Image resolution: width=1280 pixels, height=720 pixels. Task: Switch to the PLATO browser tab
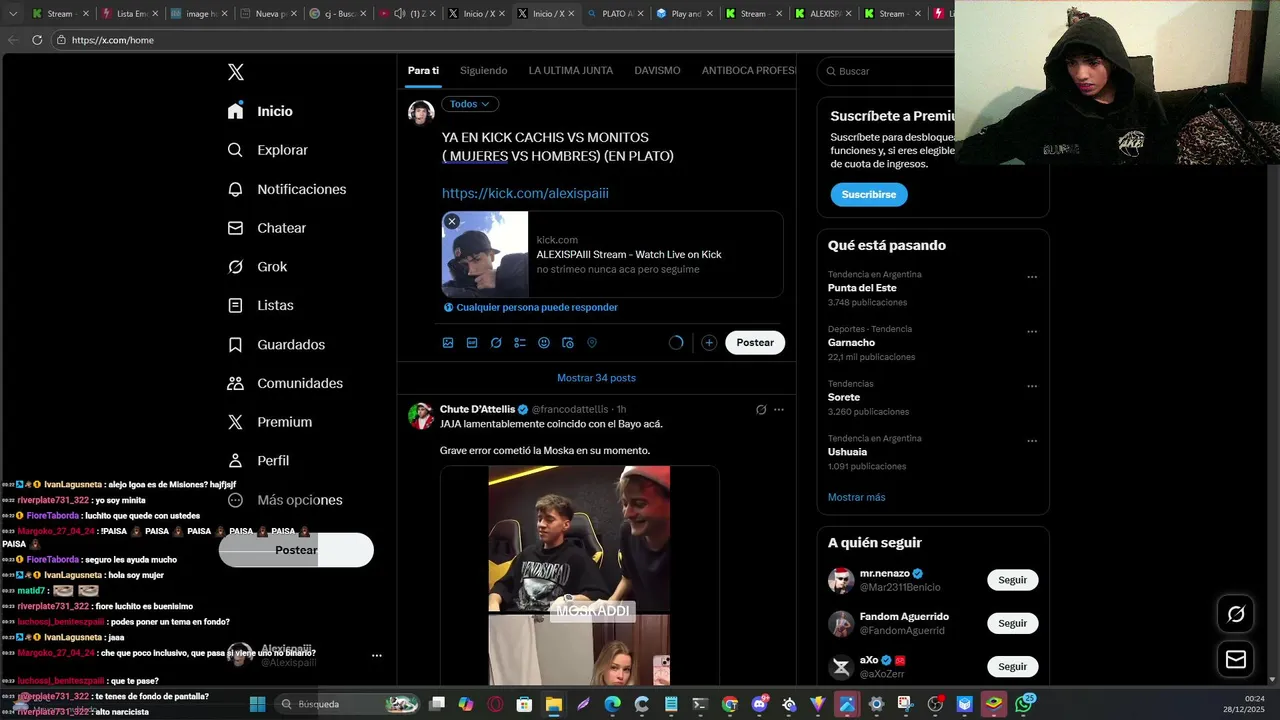pyautogui.click(x=613, y=14)
